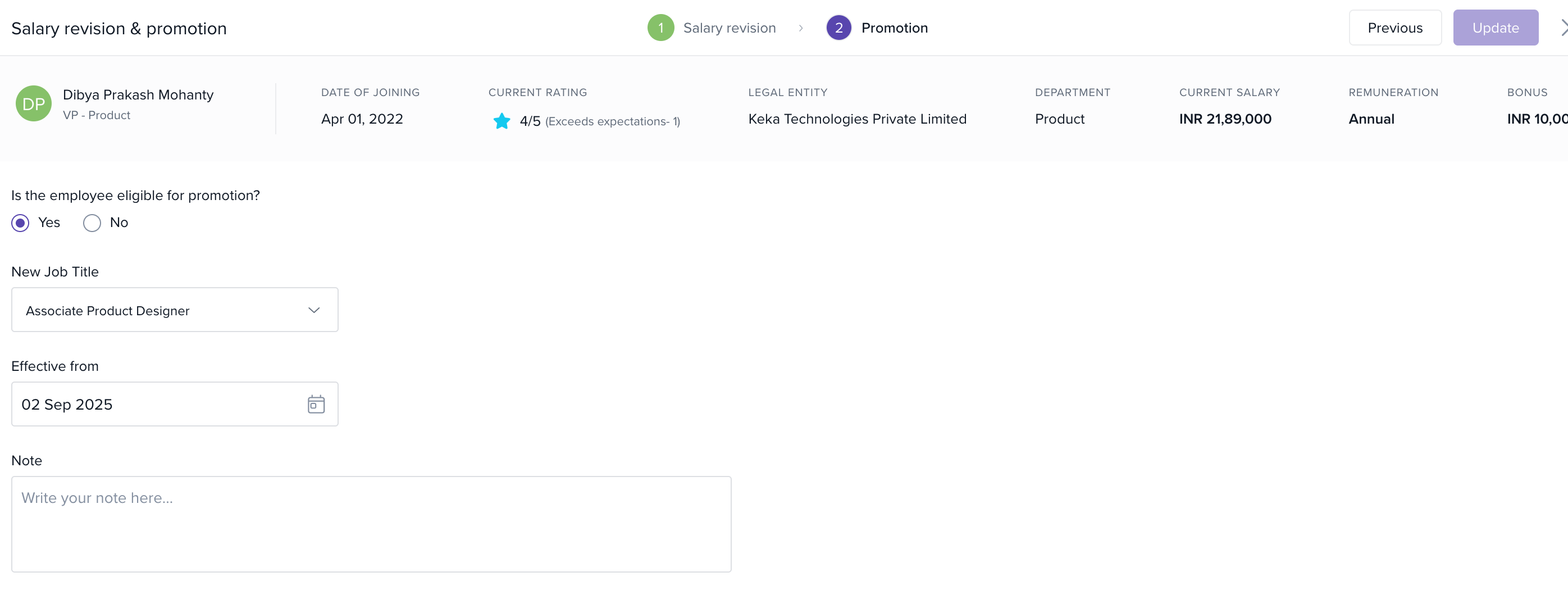Select Yes for promotion eligibility
The image size is (1568, 590).
point(21,223)
